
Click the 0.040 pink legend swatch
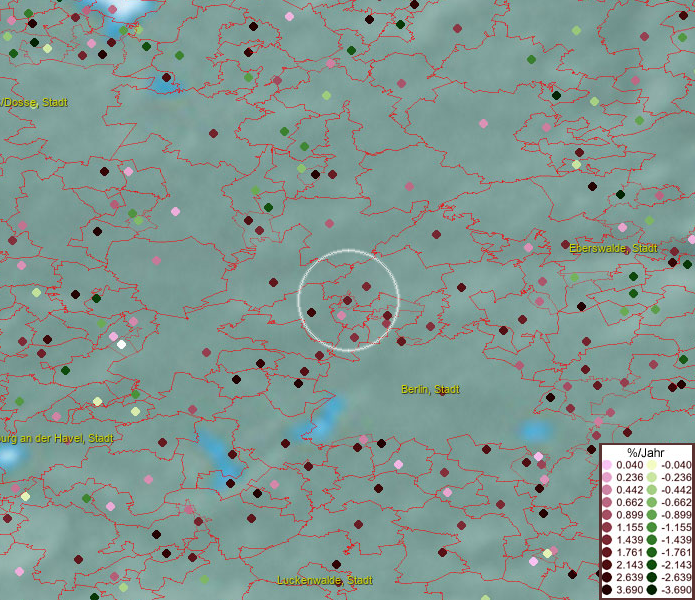pyautogui.click(x=607, y=465)
